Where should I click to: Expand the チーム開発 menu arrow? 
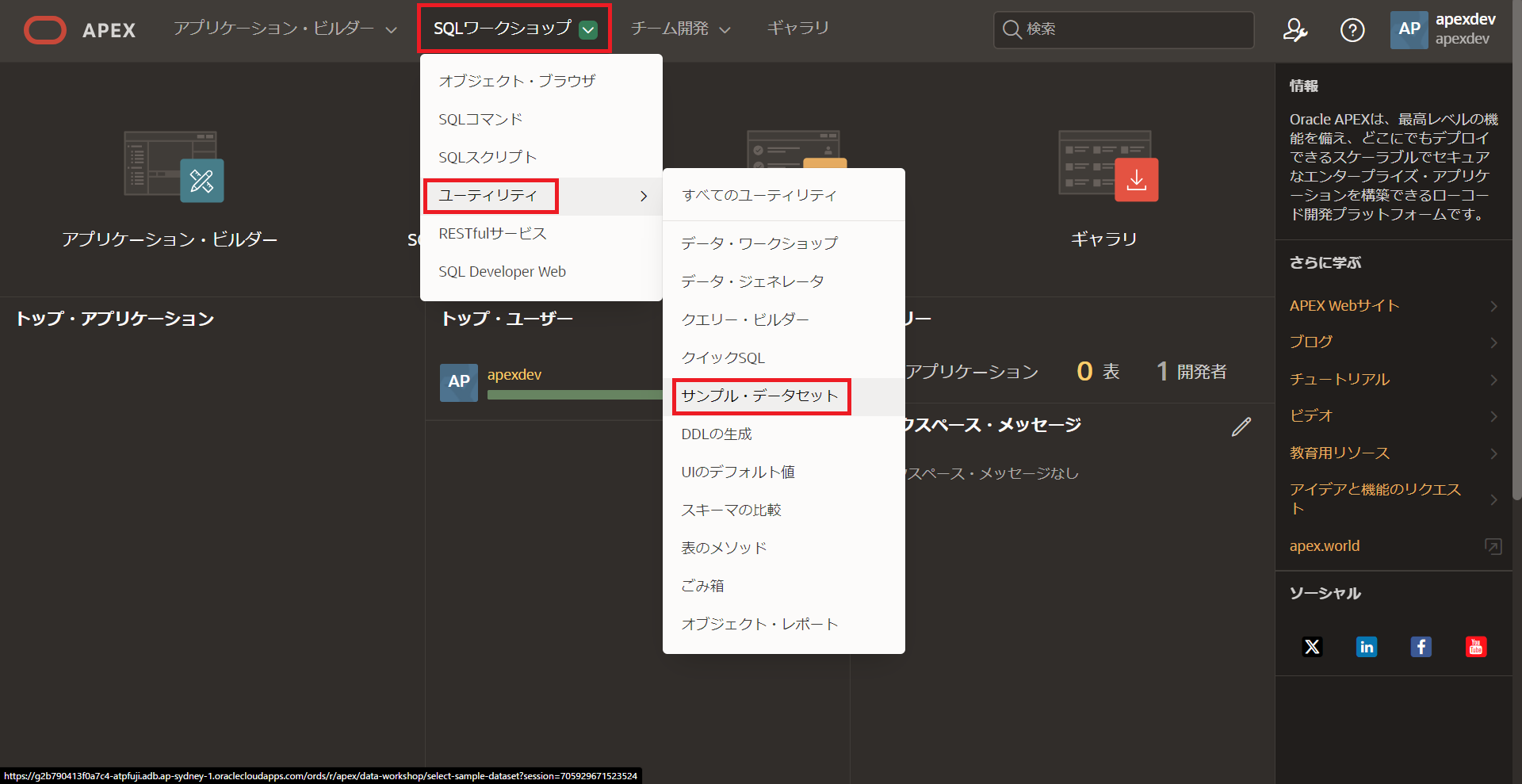tap(725, 30)
